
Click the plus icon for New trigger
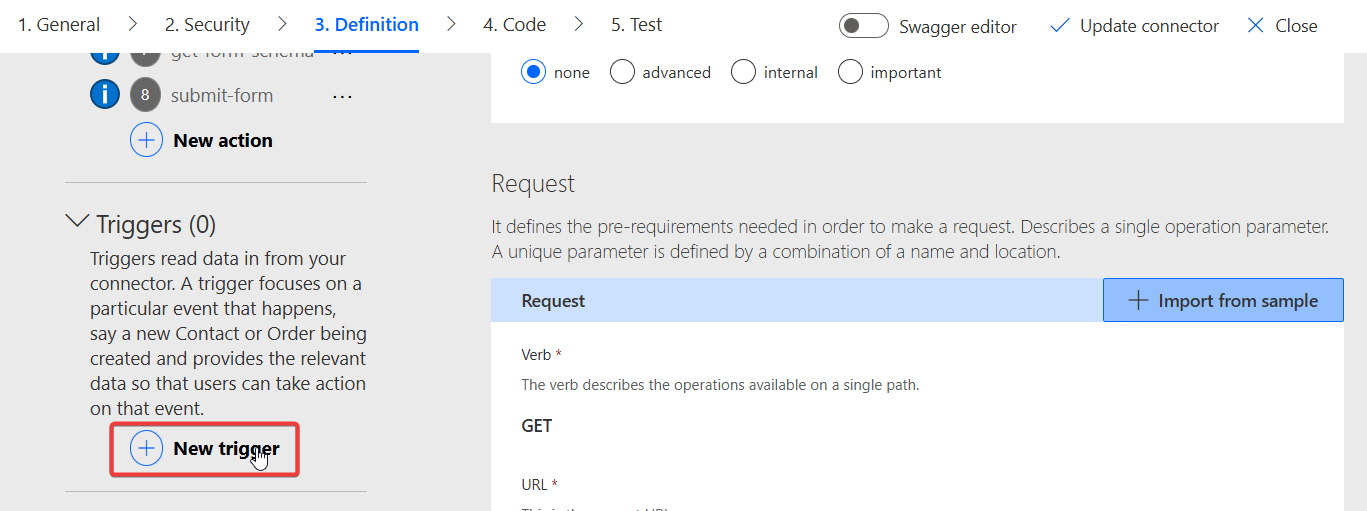point(146,448)
